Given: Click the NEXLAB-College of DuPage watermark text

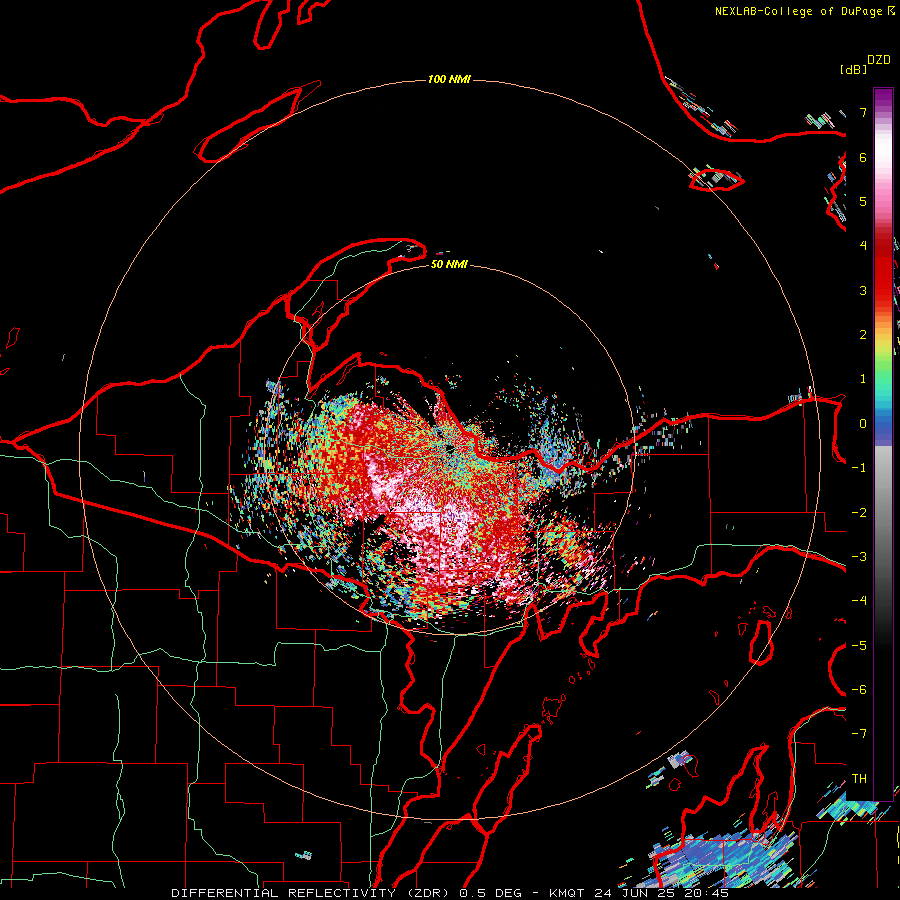Looking at the screenshot, I should click(x=798, y=11).
